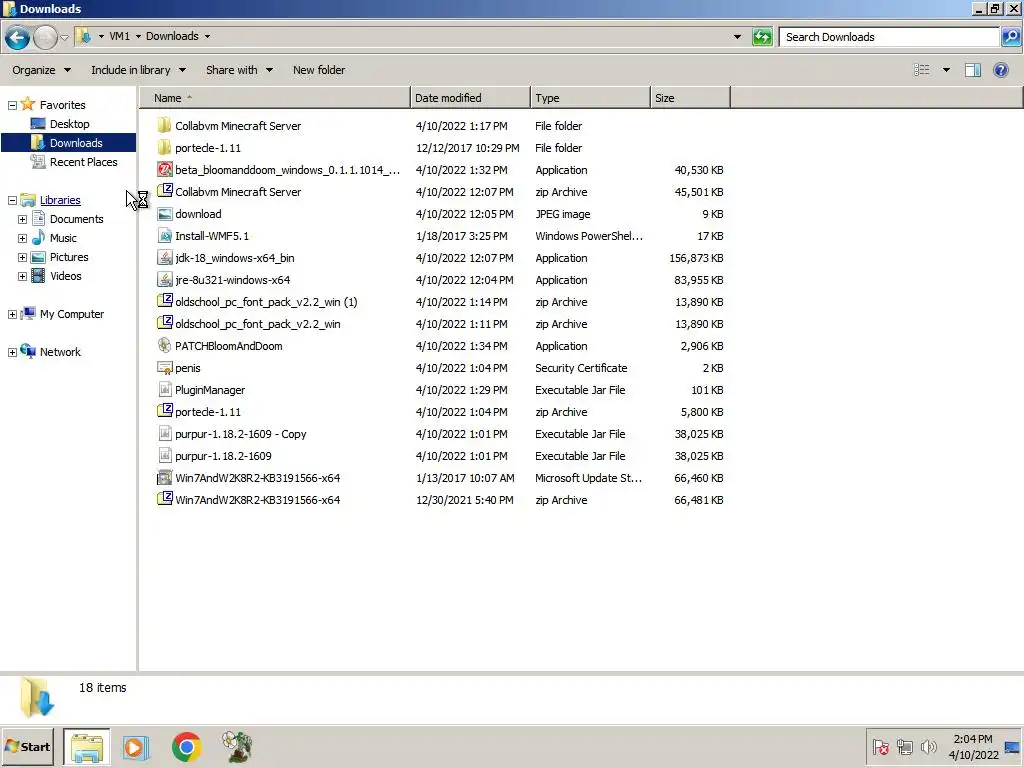Click the Change your view icon
Screen dimensions: 1024x768
(922, 70)
